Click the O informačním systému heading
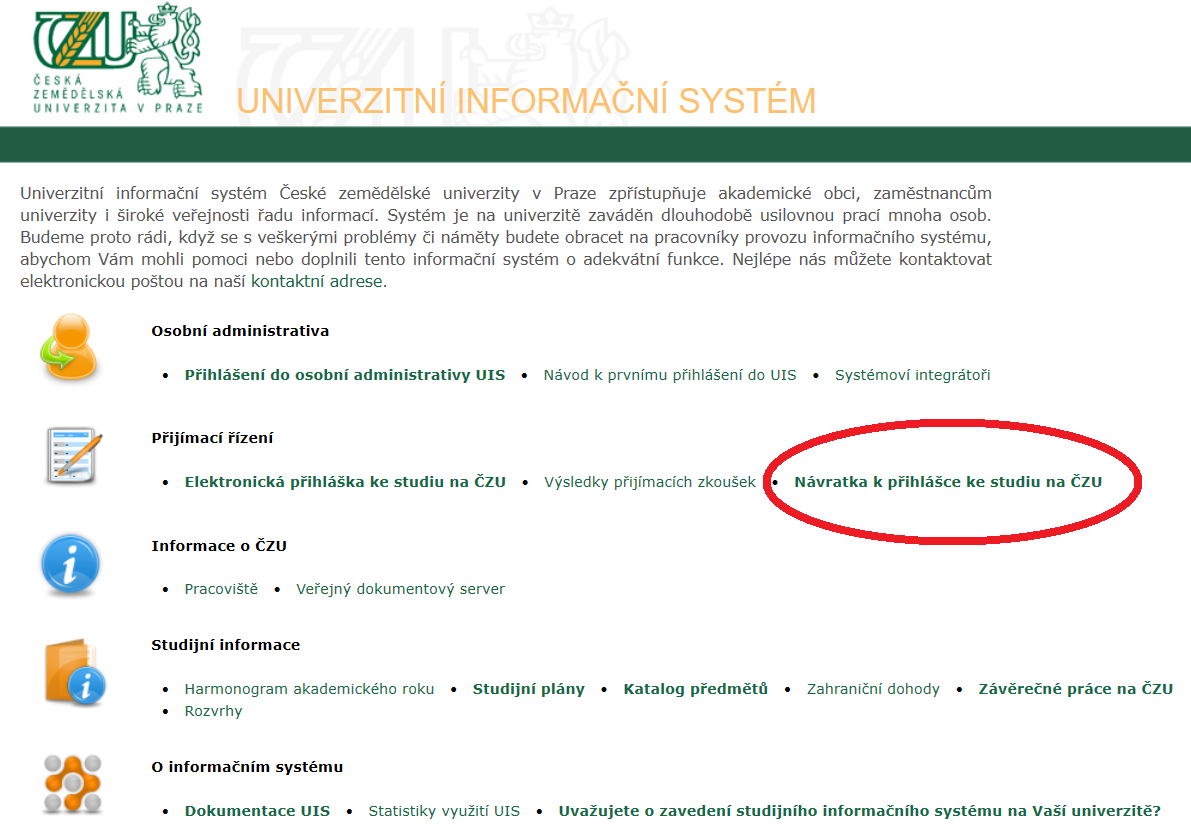This screenshot has width=1191, height=834. point(247,766)
